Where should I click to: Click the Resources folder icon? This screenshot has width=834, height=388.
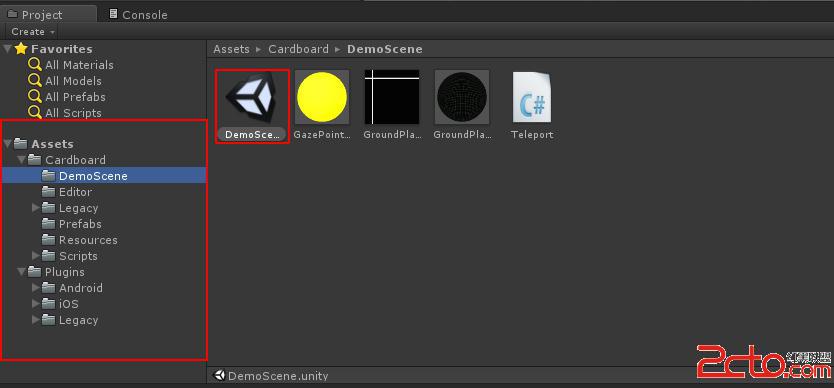[49, 240]
